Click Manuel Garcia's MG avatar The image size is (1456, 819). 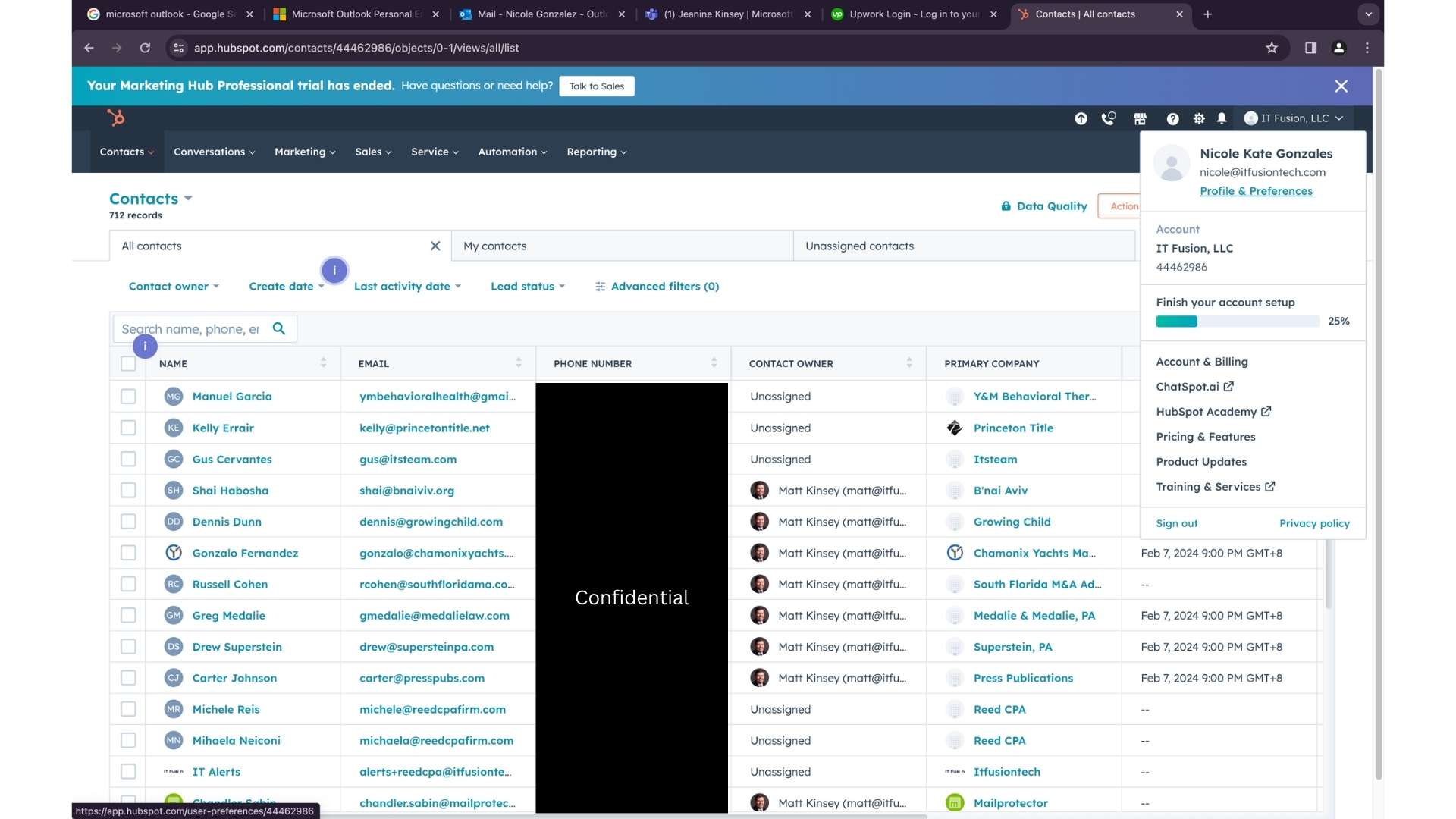[174, 396]
